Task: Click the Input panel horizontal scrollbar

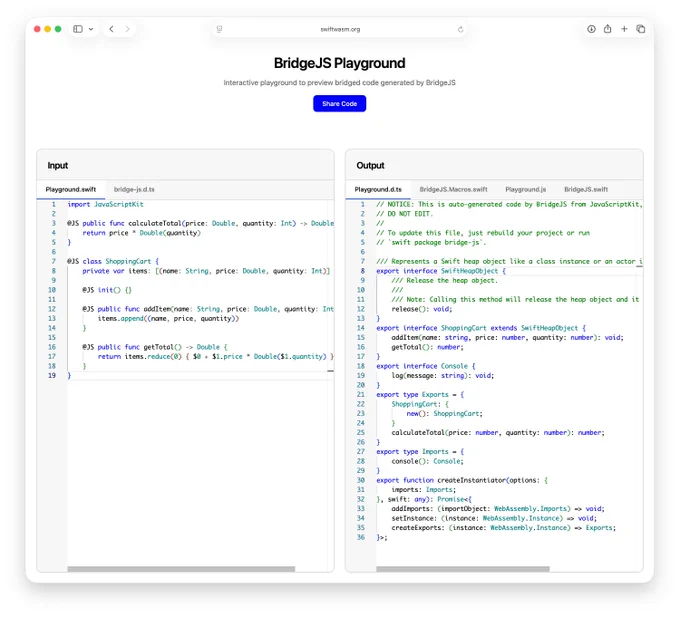Action: coord(181,568)
